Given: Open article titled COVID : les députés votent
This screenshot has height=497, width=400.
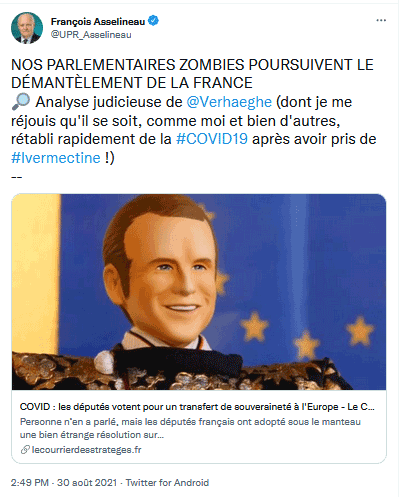Looking at the screenshot, I should click(x=197, y=407).
